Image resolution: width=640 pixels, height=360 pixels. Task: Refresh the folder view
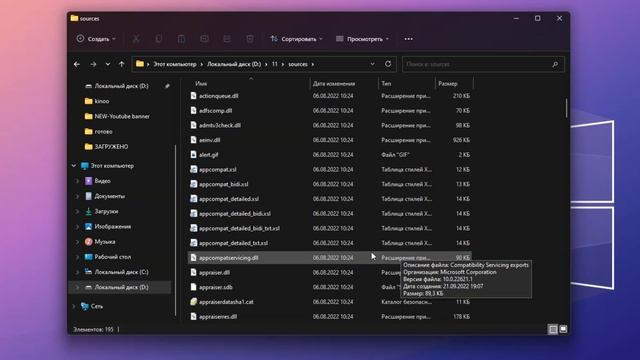388,64
